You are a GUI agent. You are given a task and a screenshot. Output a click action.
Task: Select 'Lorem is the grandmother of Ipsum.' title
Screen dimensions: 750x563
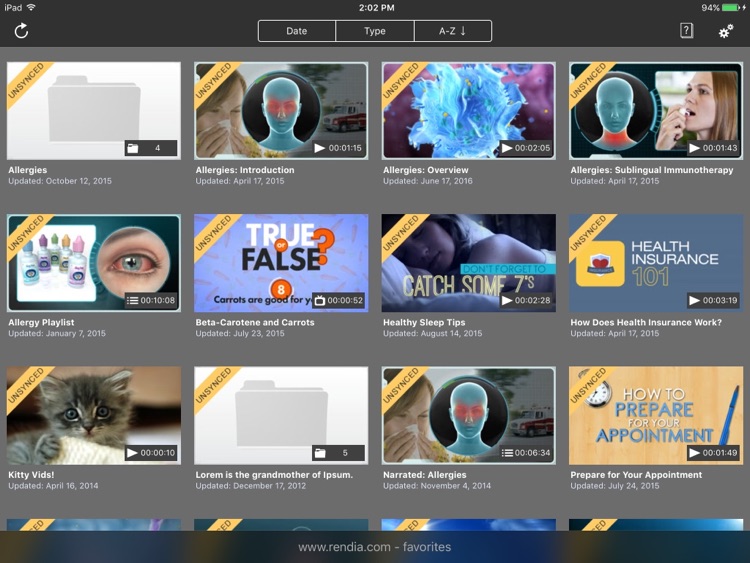point(274,475)
